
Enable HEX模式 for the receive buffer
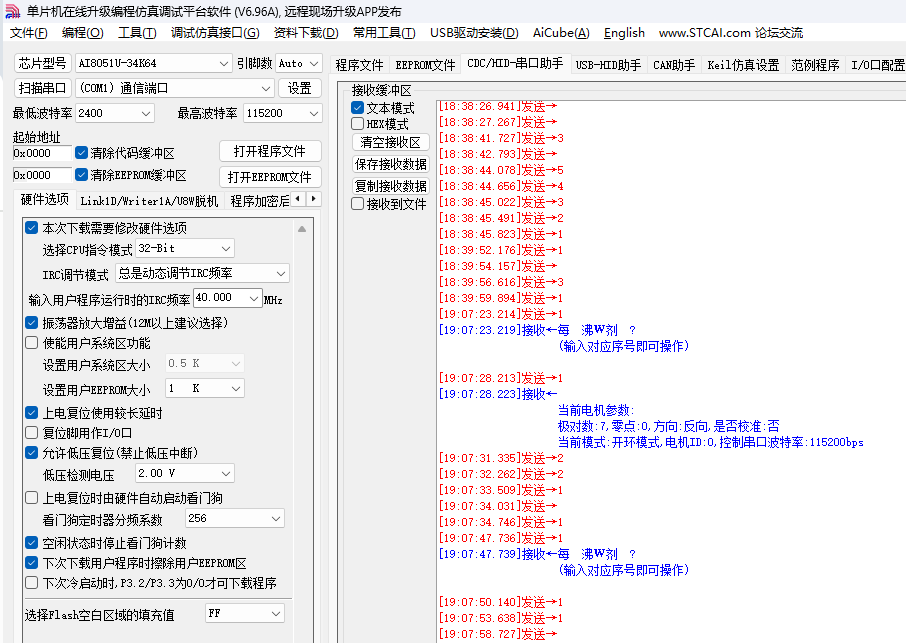(x=358, y=124)
